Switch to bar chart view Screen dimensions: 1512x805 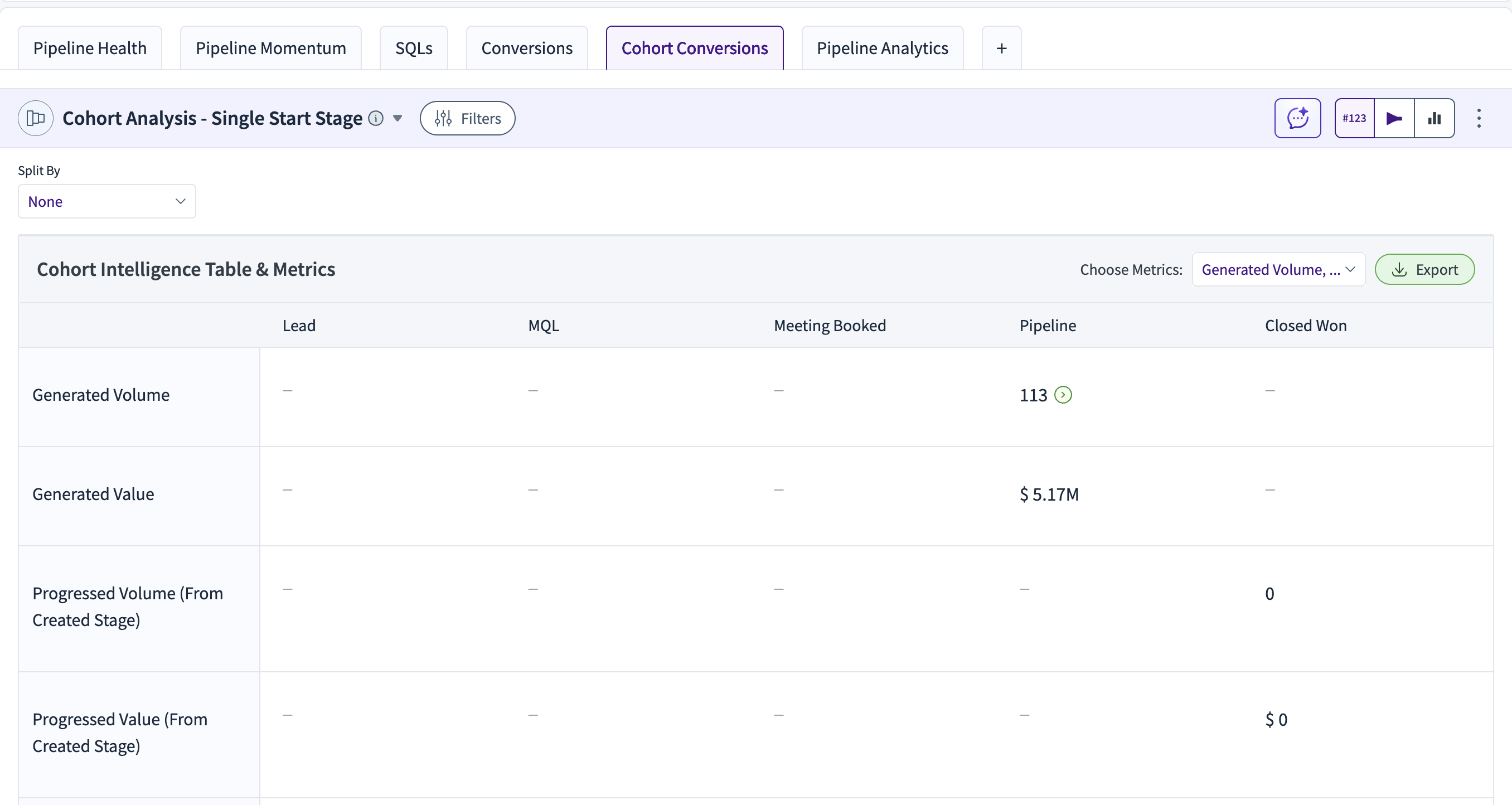[1434, 118]
